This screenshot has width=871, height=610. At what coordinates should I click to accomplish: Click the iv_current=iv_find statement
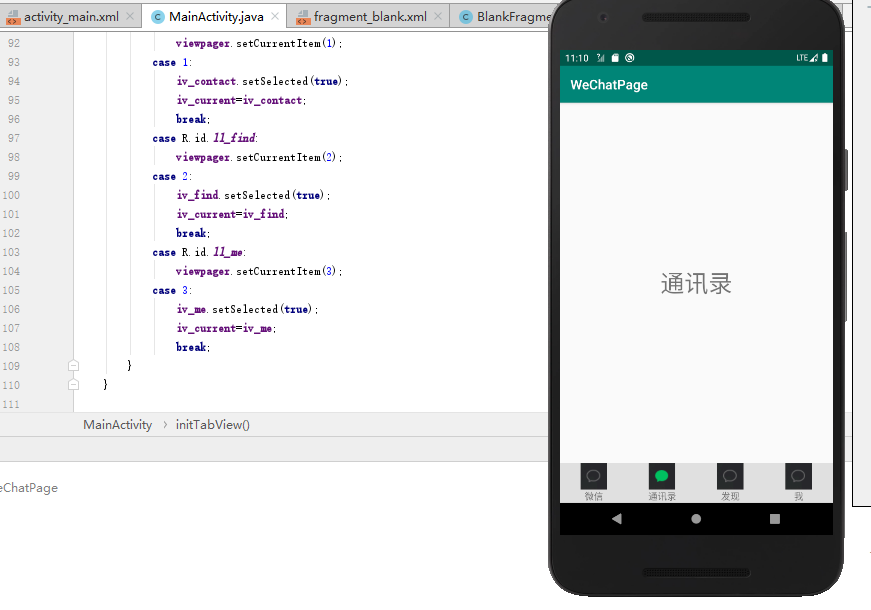[x=232, y=214]
